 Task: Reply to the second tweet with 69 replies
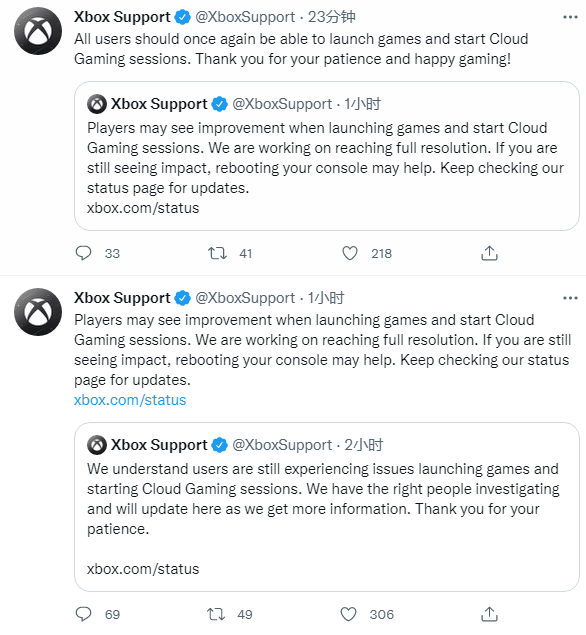coord(84,614)
